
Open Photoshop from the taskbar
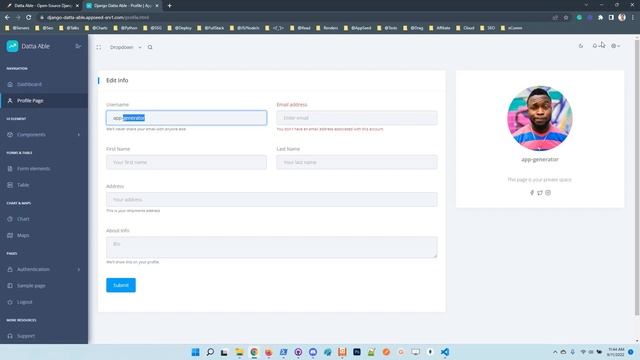click(357, 352)
